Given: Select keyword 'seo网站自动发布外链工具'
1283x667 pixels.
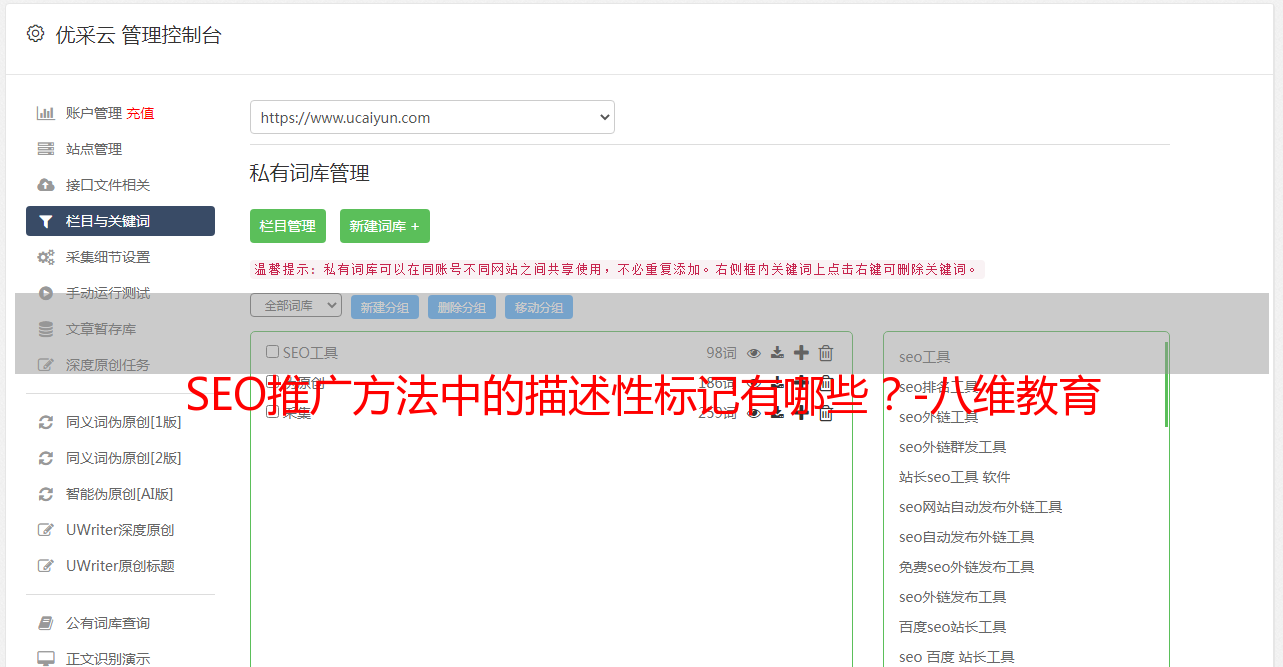Looking at the screenshot, I should (981, 507).
